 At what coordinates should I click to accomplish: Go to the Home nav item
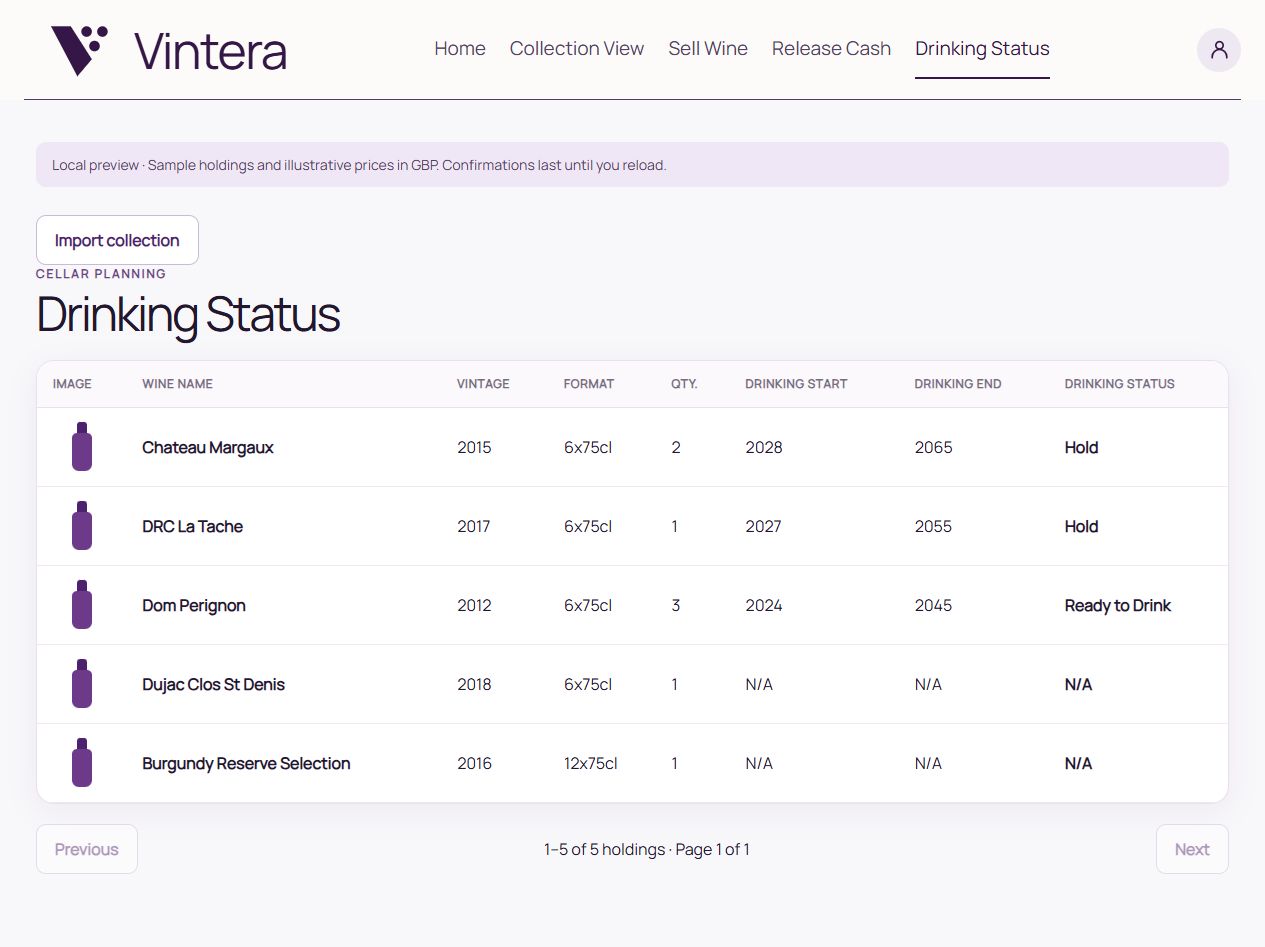(x=460, y=48)
